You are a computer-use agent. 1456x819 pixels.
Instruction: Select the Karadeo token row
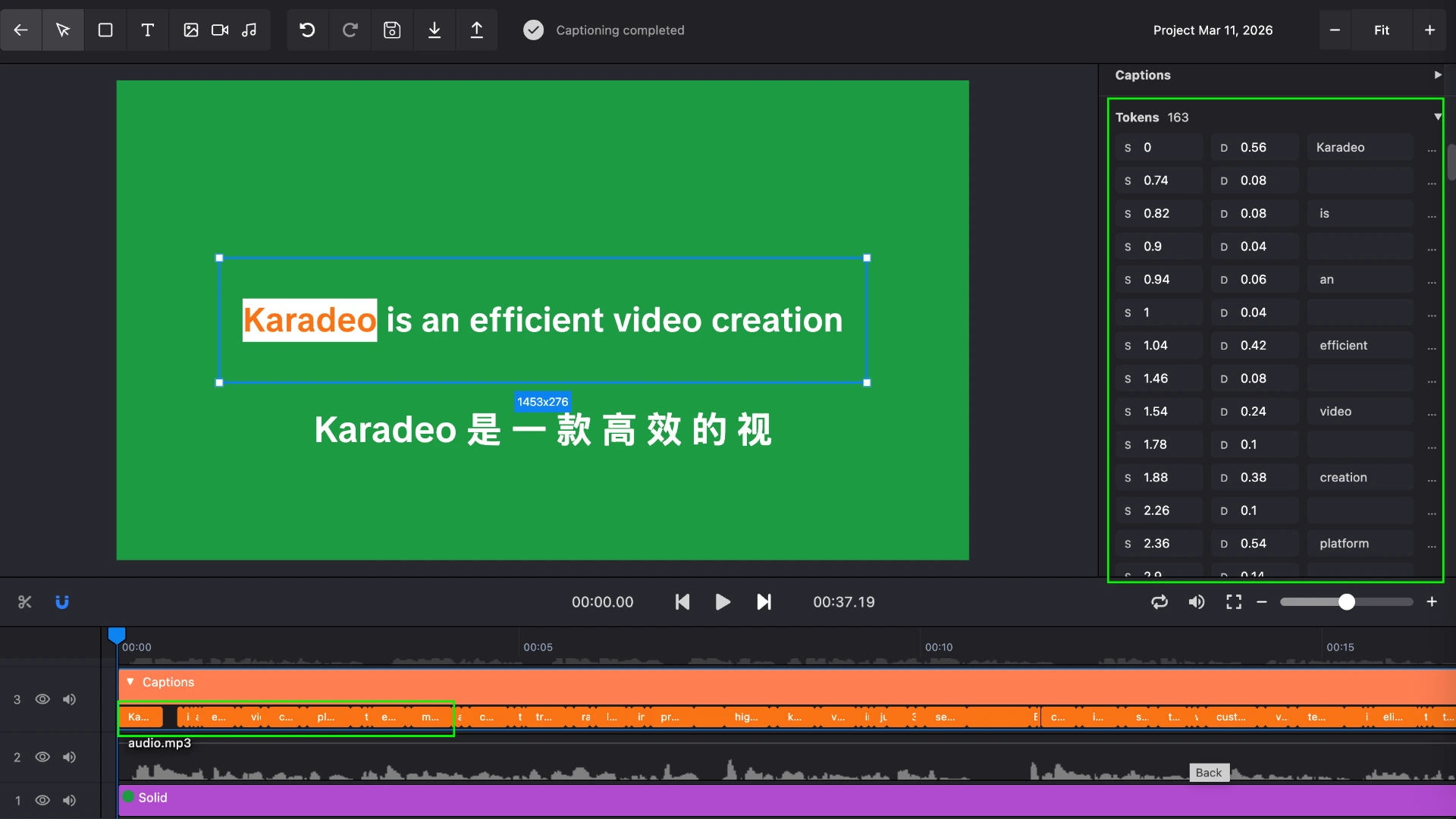pos(1357,147)
